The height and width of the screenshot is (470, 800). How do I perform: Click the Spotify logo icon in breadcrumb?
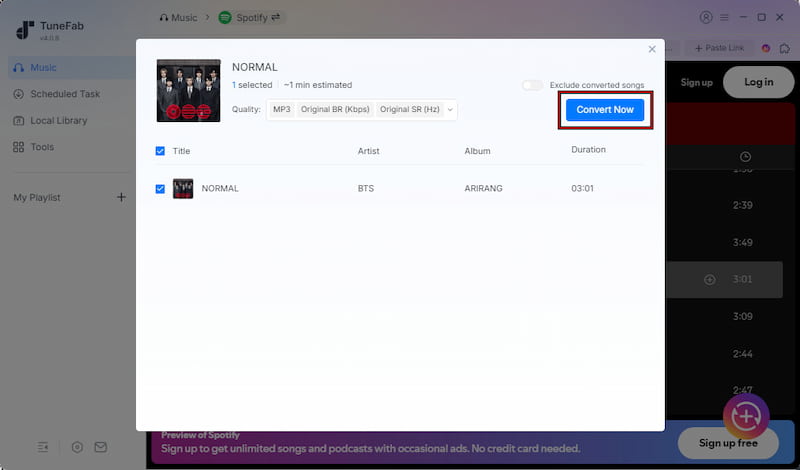[225, 18]
